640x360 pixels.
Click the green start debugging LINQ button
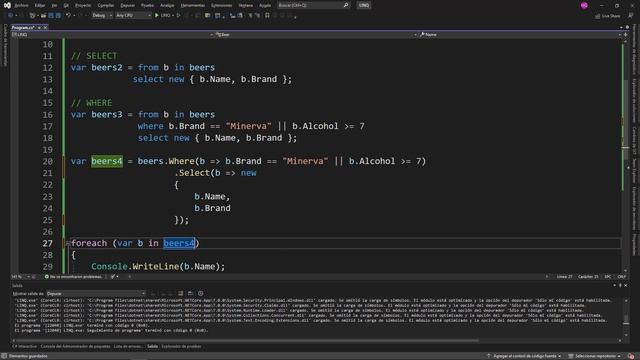click(162, 16)
